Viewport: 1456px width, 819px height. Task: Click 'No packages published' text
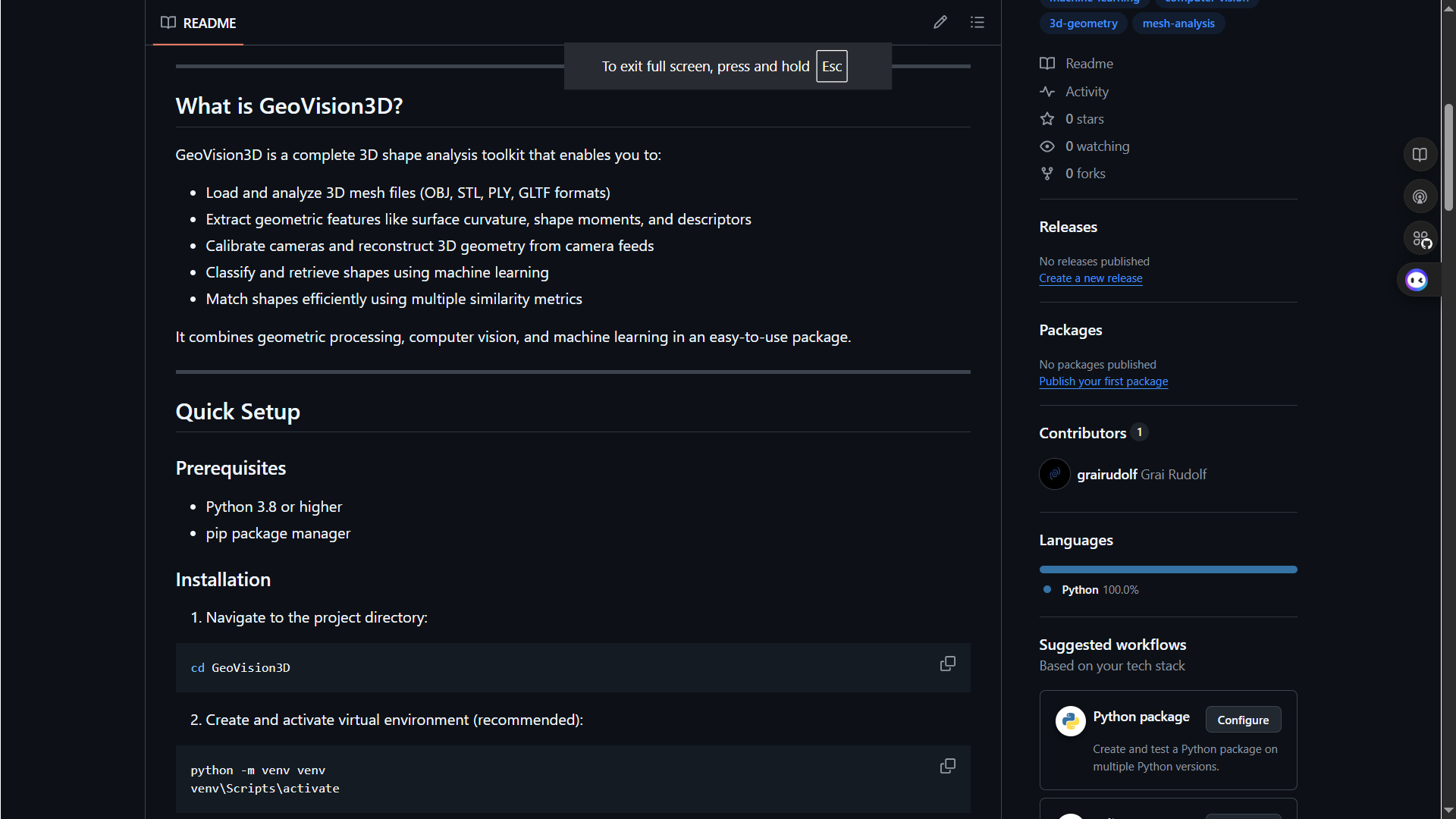(1097, 365)
